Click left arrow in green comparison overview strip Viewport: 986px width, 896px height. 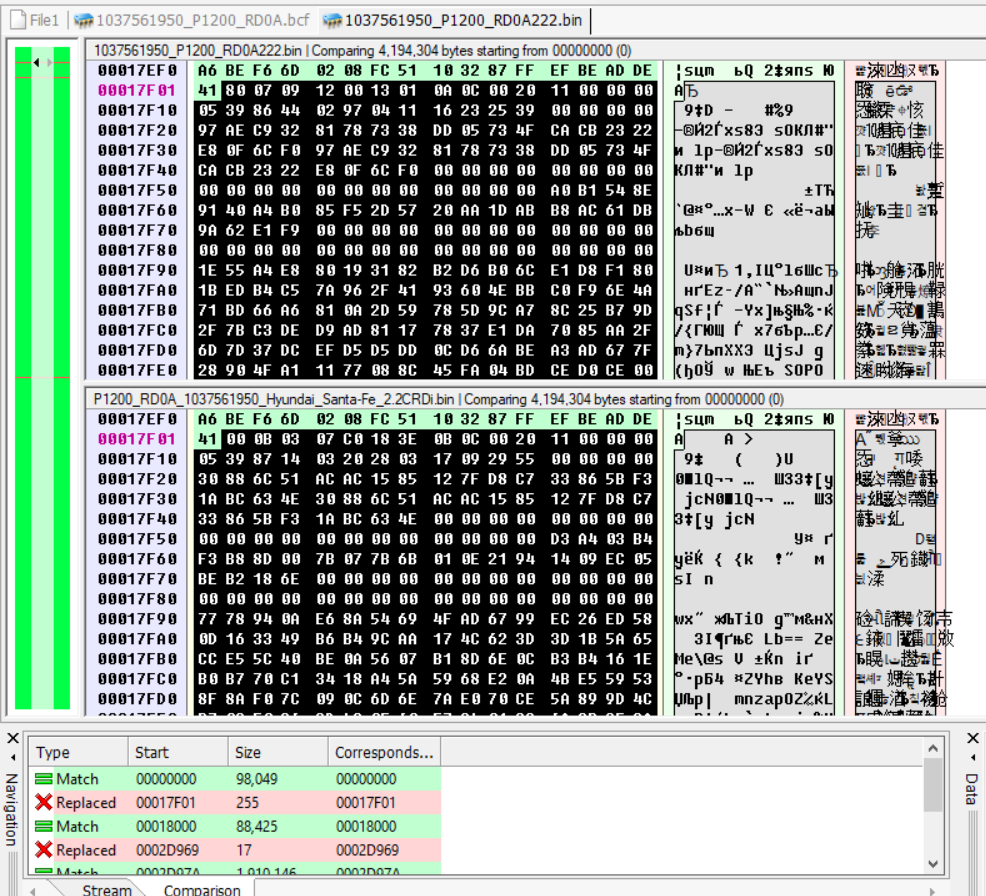[x=36, y=62]
